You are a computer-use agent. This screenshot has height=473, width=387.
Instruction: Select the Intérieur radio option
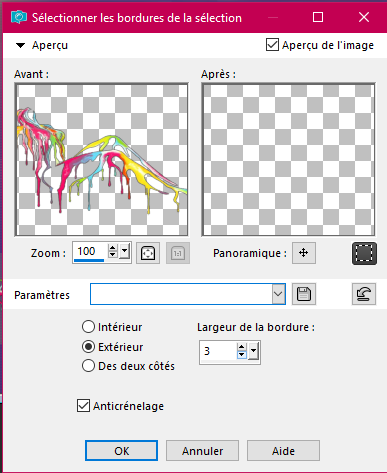pyautogui.click(x=88, y=327)
